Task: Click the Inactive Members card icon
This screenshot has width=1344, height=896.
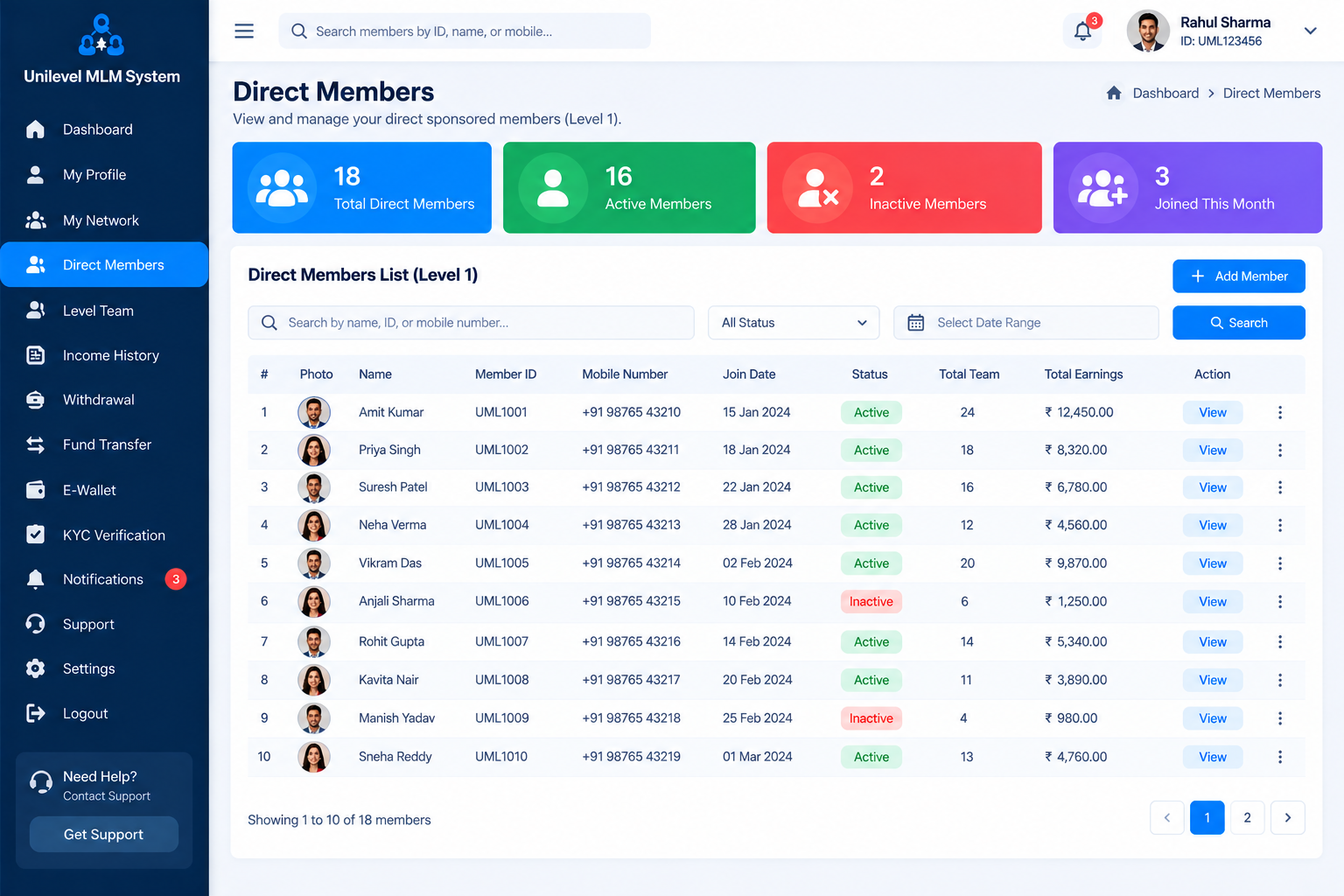Action: 817,187
